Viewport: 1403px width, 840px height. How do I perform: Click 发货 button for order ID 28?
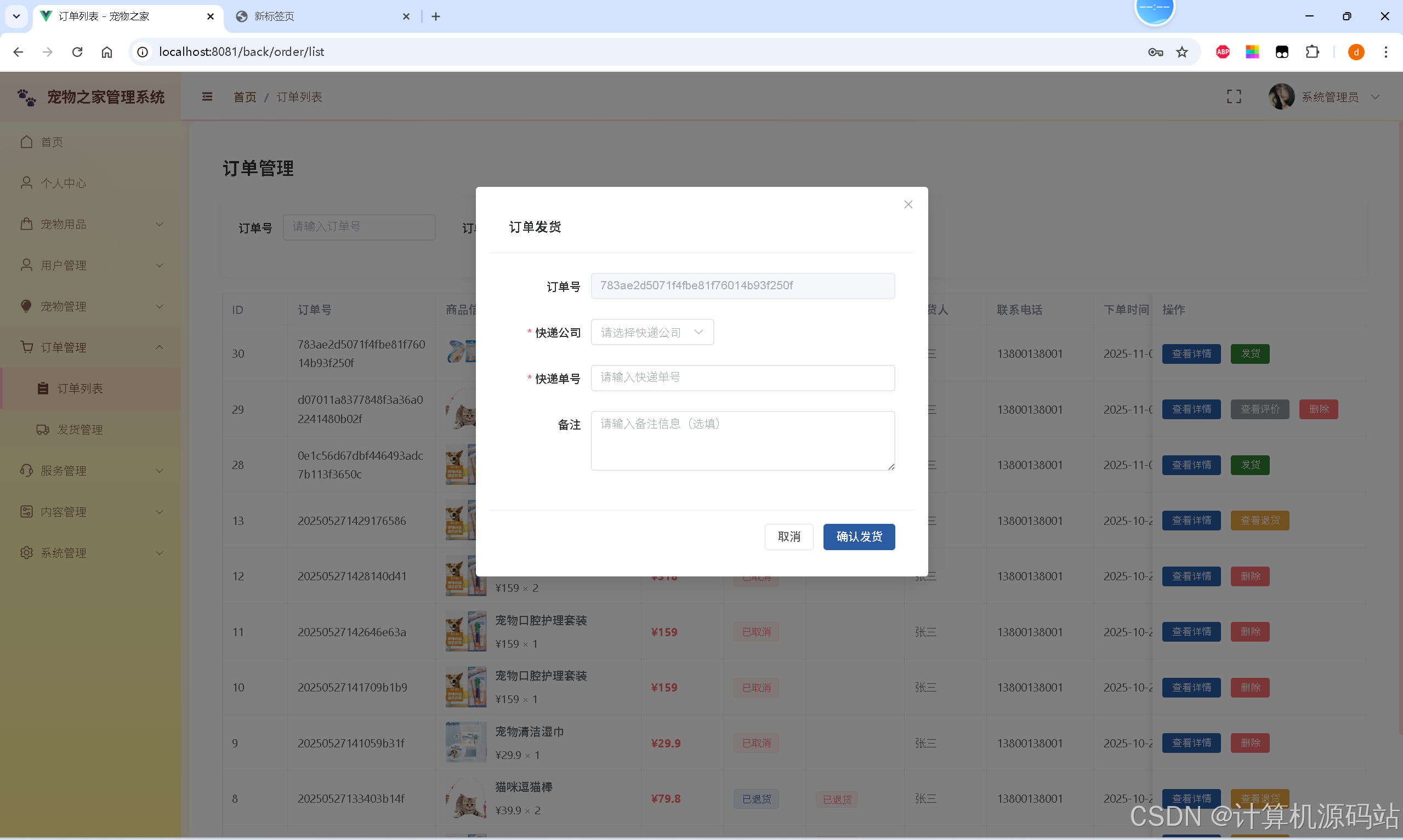[x=1250, y=465]
